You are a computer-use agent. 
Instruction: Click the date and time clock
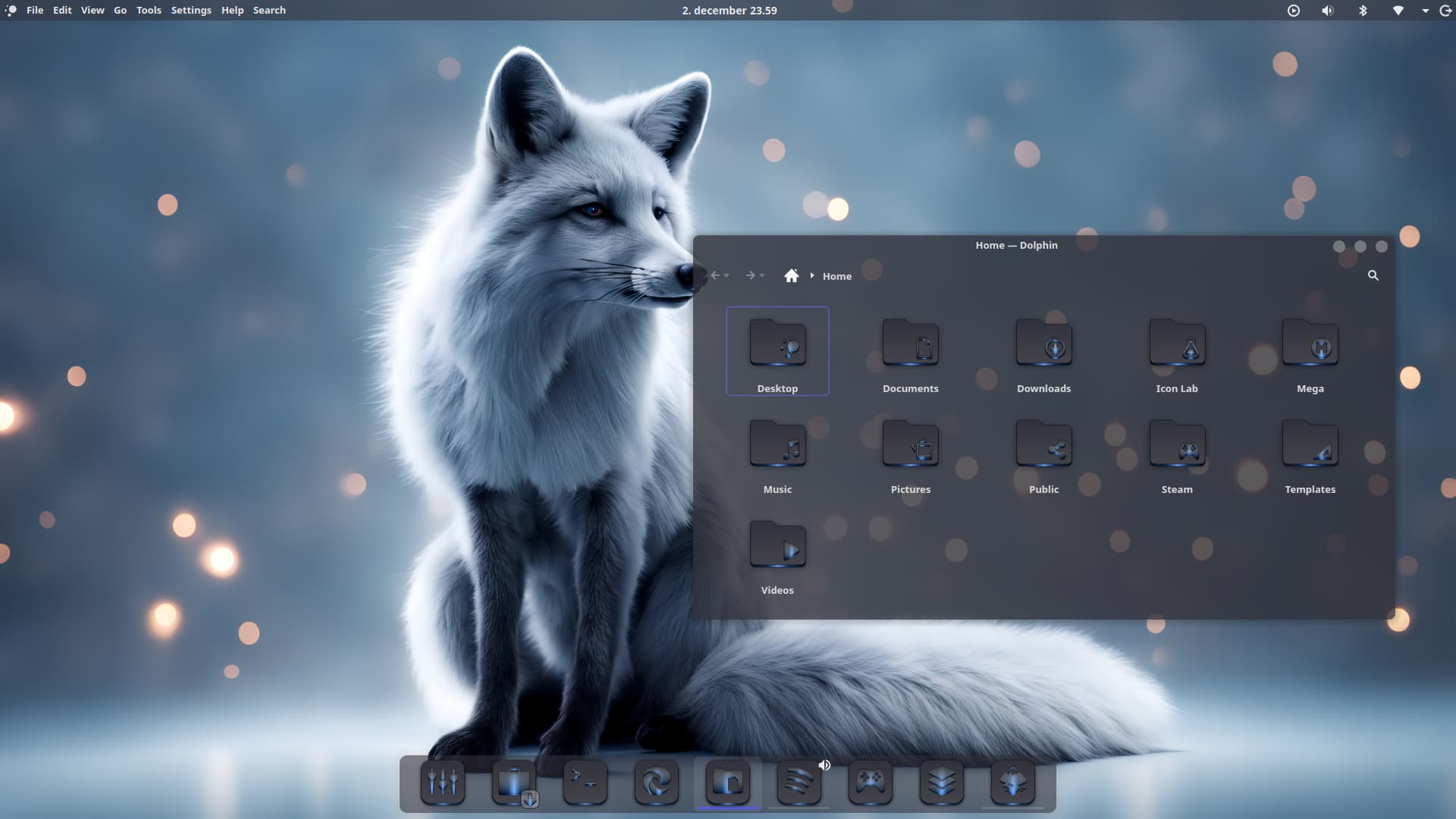click(729, 11)
